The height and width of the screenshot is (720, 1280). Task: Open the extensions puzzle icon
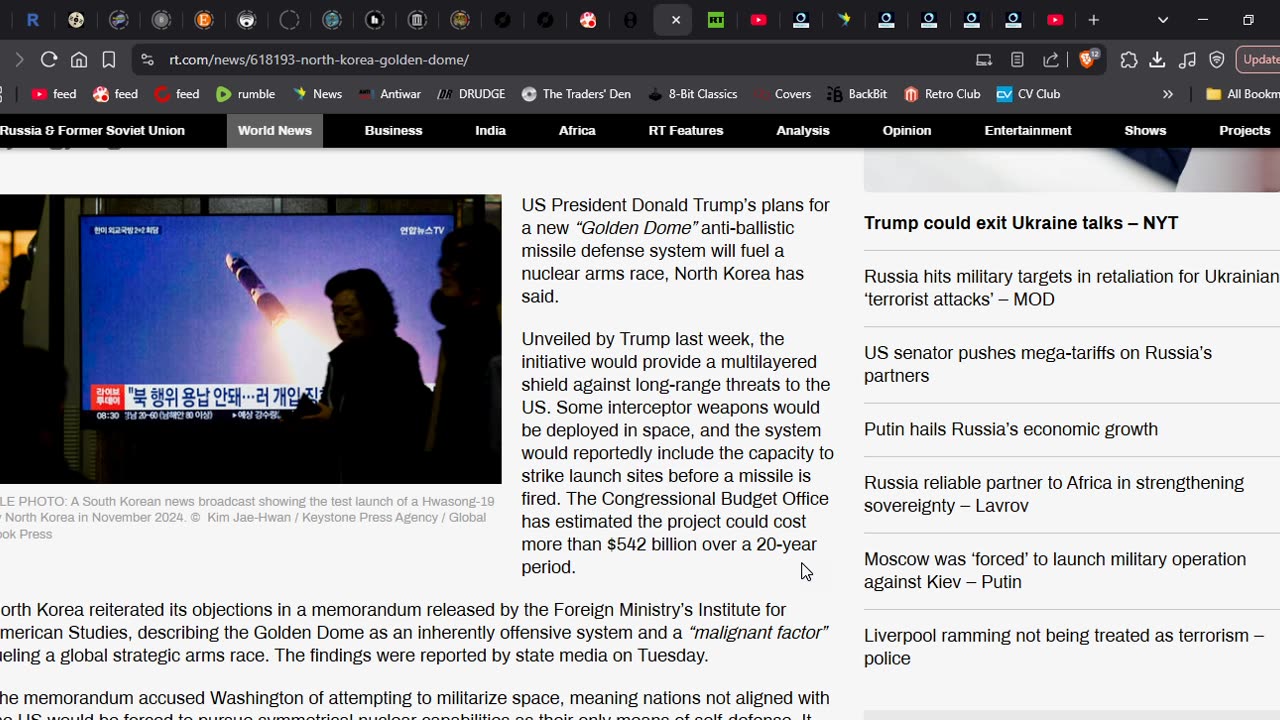pos(1129,60)
